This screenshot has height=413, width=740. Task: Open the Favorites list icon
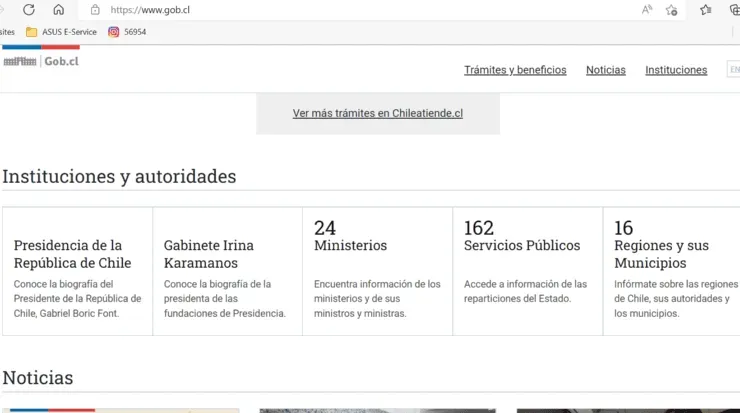pos(706,10)
